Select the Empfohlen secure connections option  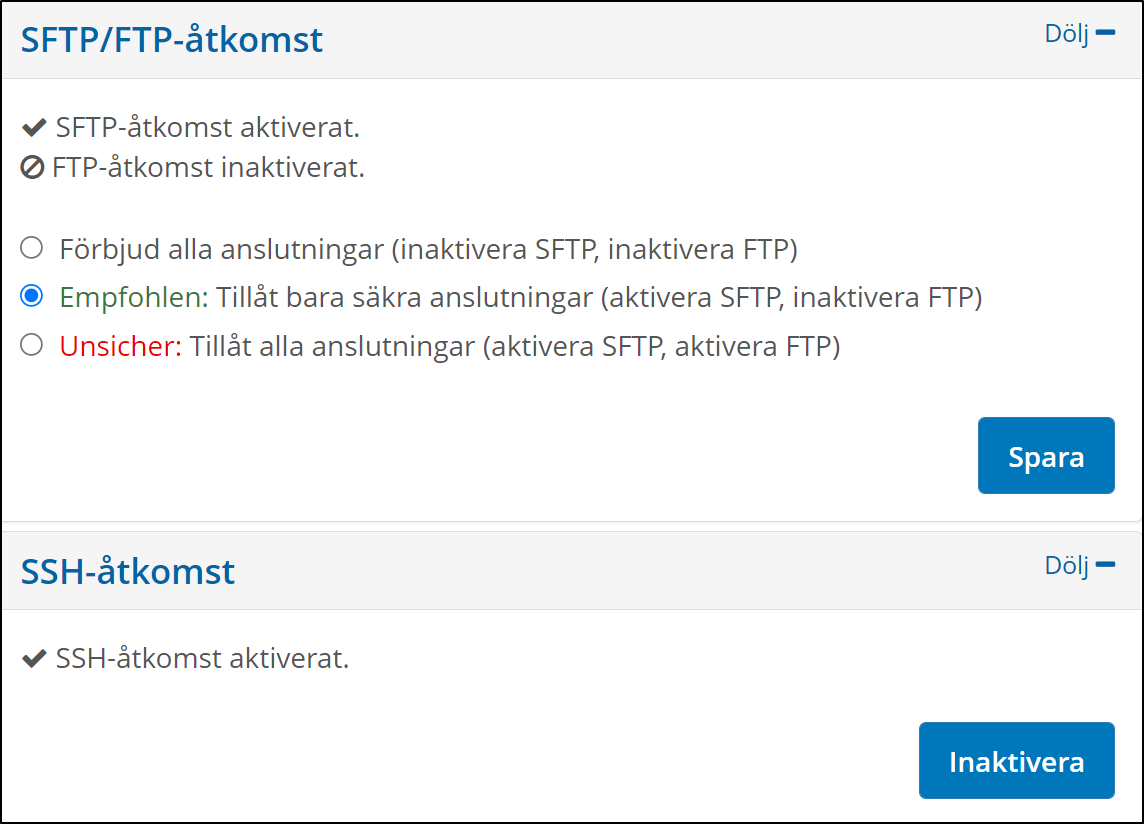[x=30, y=298]
